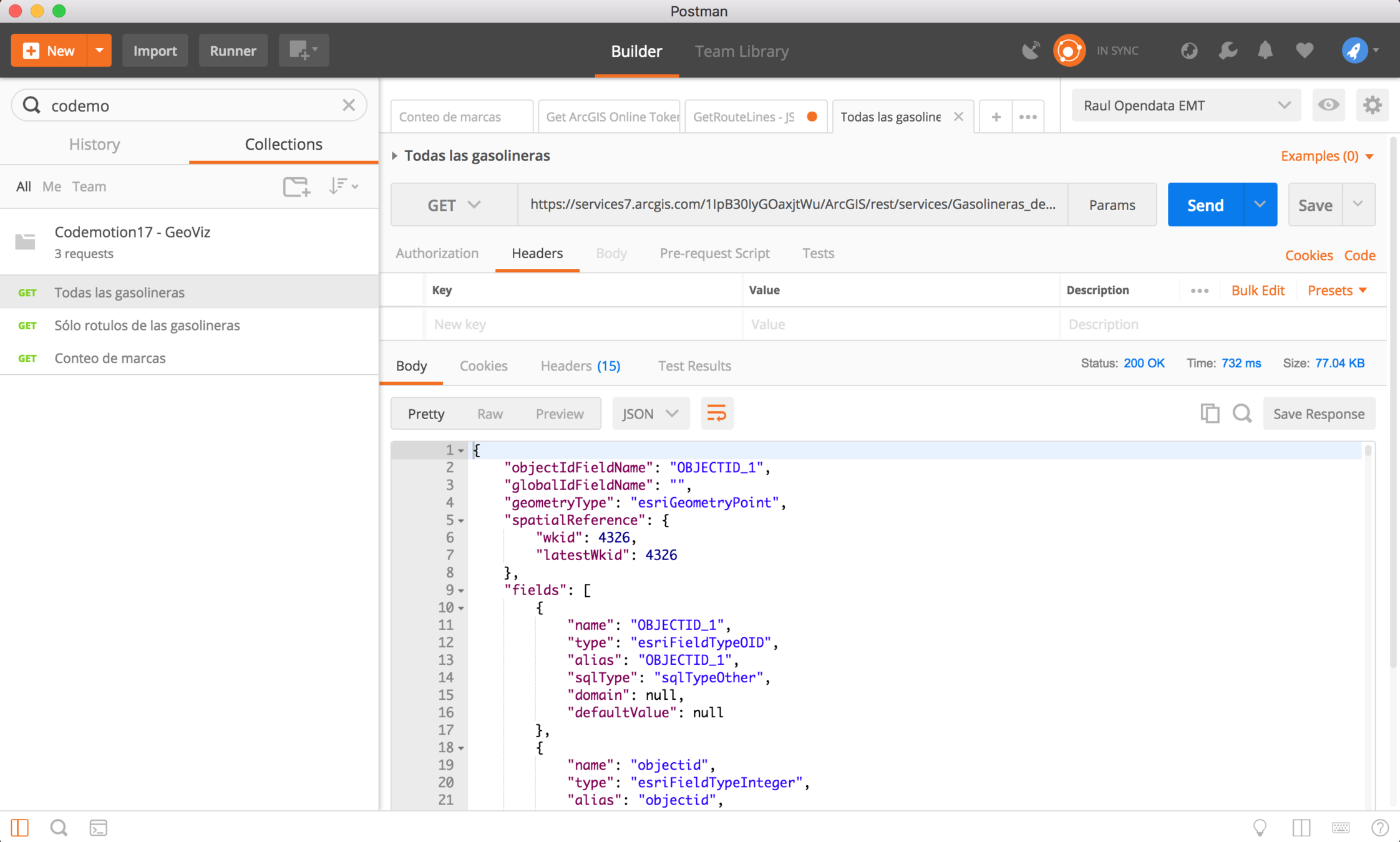Image resolution: width=1400 pixels, height=842 pixels.
Task: Click the wrench settings icon
Action: (1227, 51)
